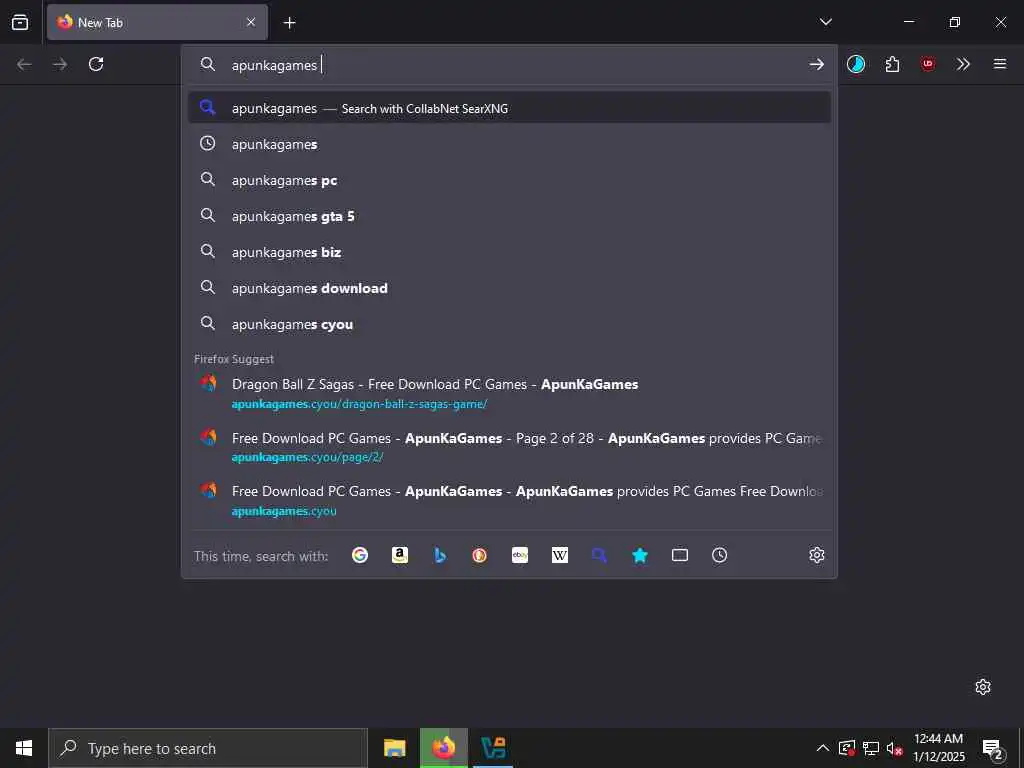
Task: Search with the Bing engine icon
Action: 440,555
